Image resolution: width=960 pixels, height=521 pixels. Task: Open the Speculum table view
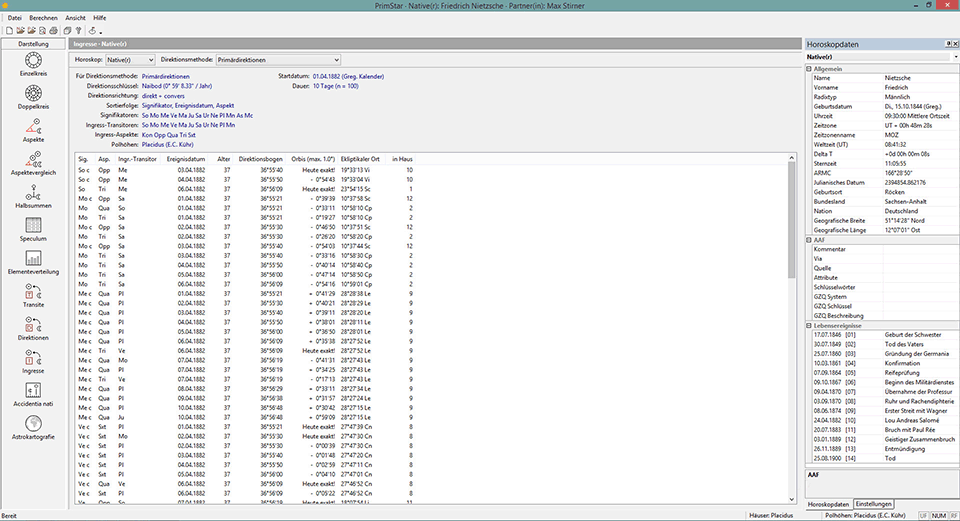33,230
